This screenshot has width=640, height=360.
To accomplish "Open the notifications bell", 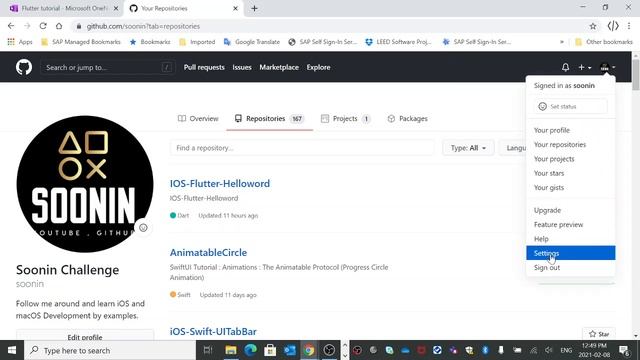I will [565, 67].
